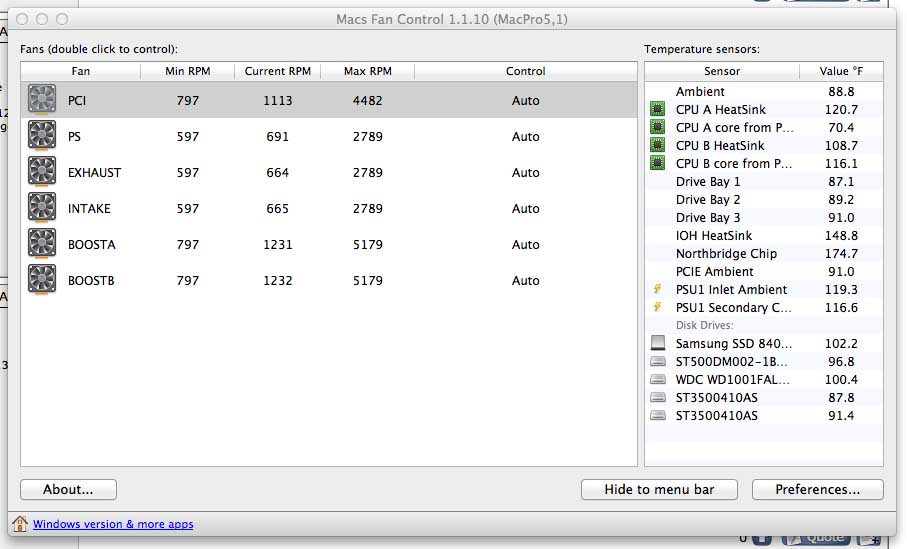
Task: Click the EXHAUST fan icon
Action: 42,172
